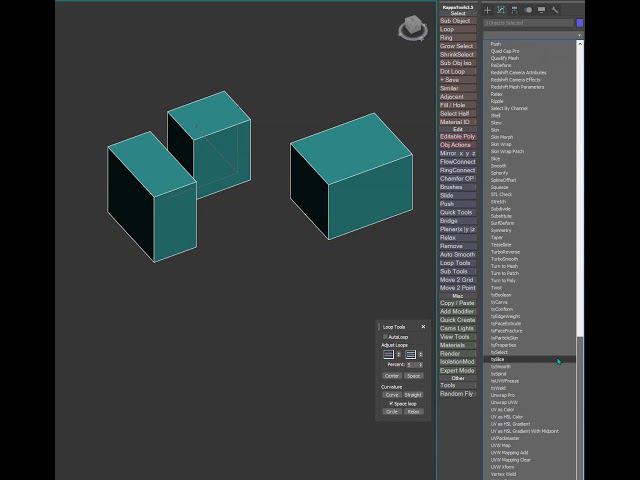
Task: Click the modifier list scrollbar thumb
Action: tap(580, 408)
